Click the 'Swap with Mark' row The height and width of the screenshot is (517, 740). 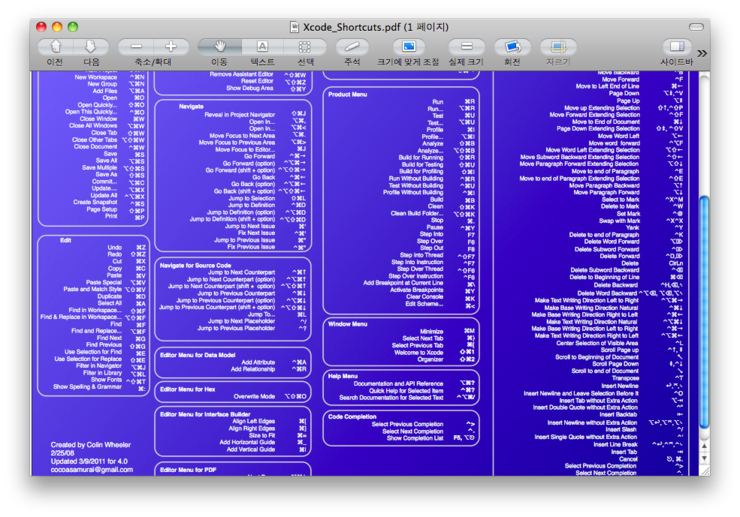click(x=641, y=220)
